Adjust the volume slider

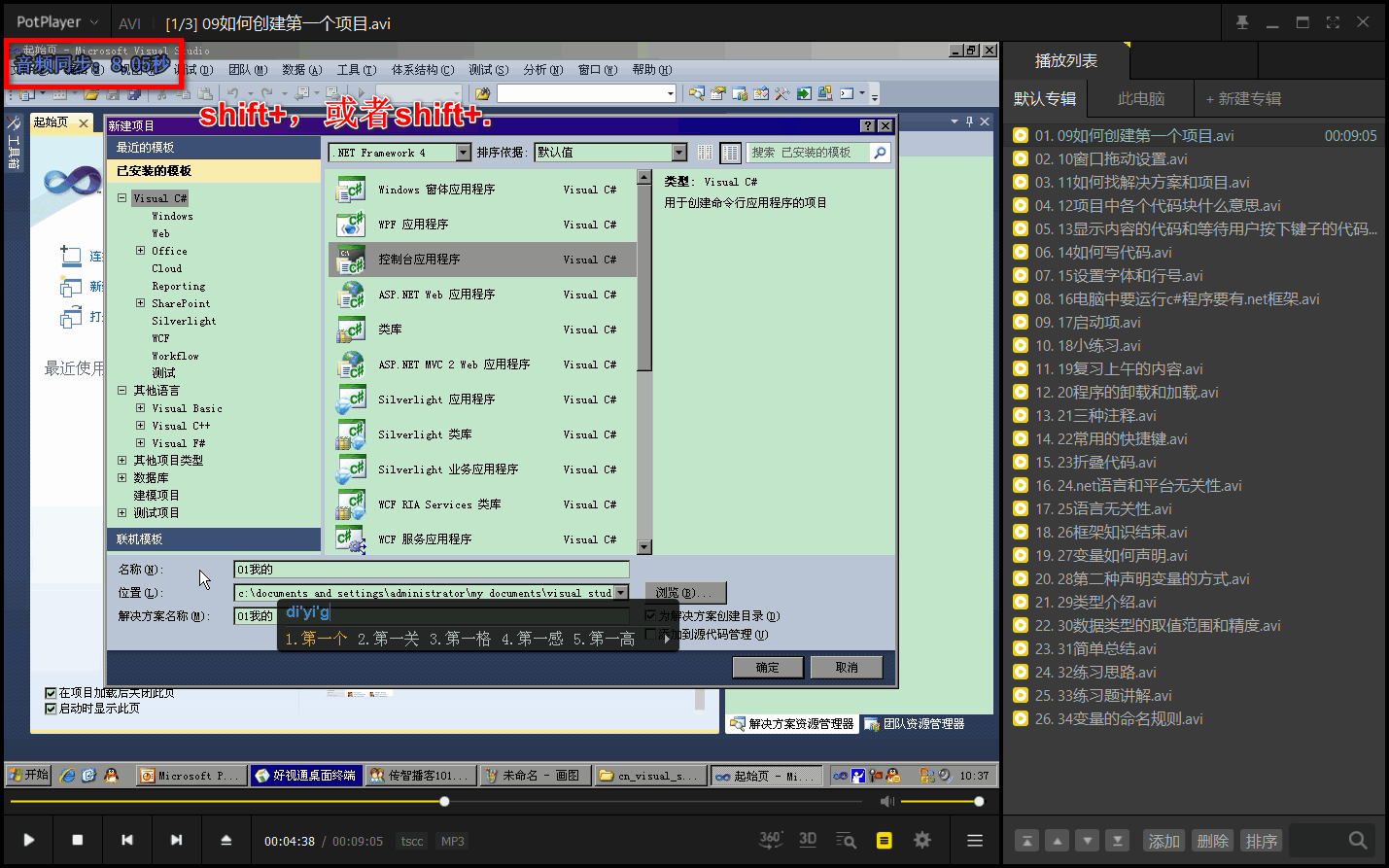tap(940, 802)
